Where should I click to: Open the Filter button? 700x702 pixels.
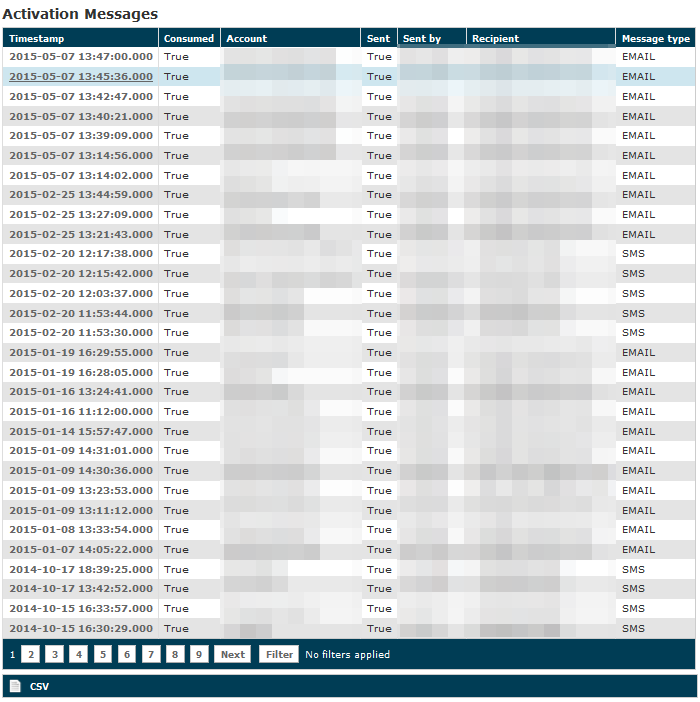(279, 655)
